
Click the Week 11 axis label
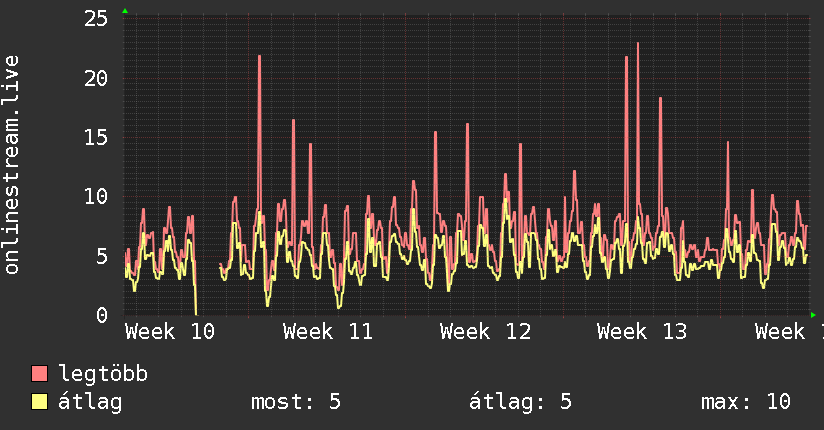pos(327,332)
